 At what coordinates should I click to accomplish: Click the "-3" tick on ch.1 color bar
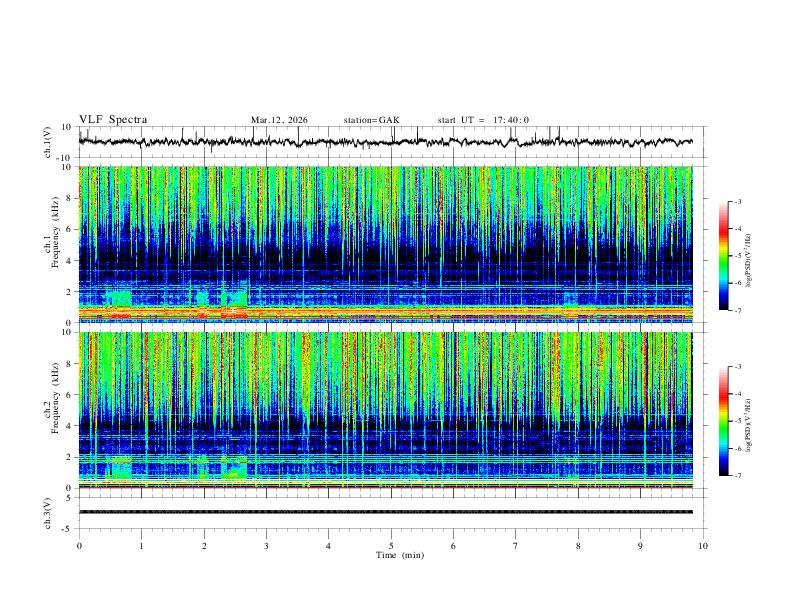[737, 201]
